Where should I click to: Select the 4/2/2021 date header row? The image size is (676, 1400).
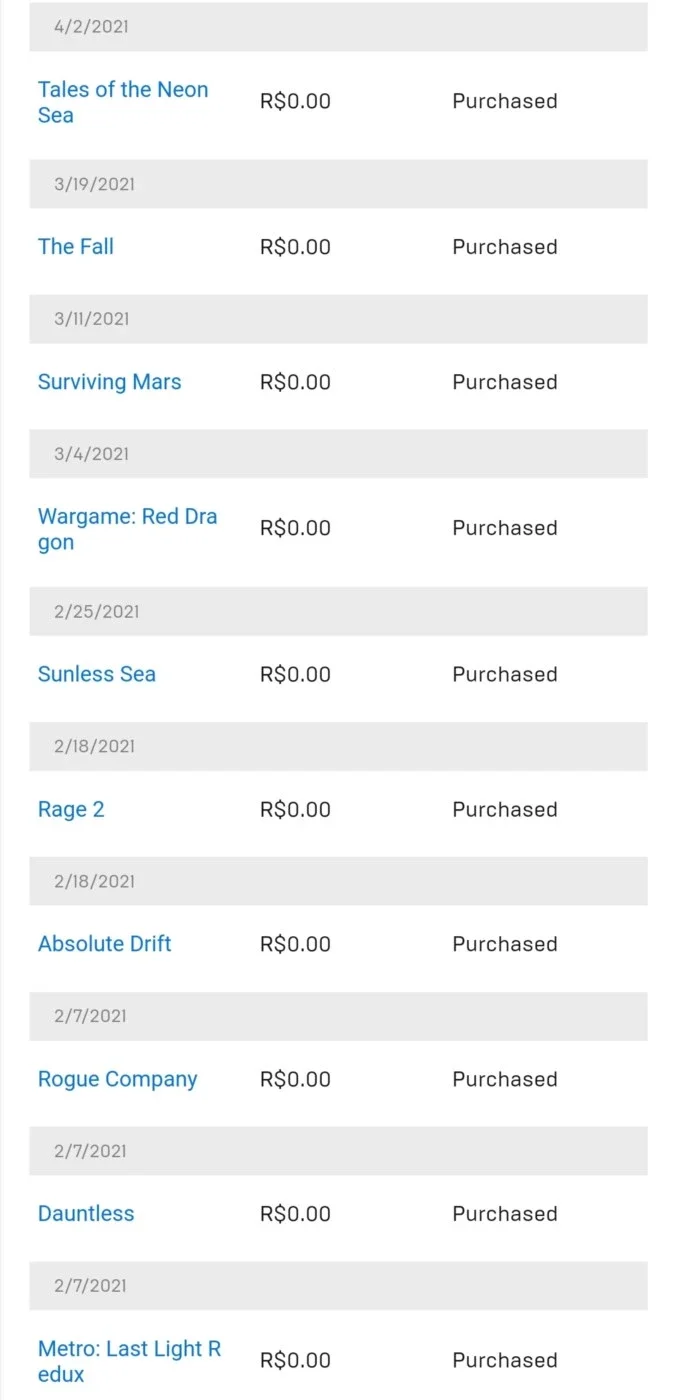338,27
